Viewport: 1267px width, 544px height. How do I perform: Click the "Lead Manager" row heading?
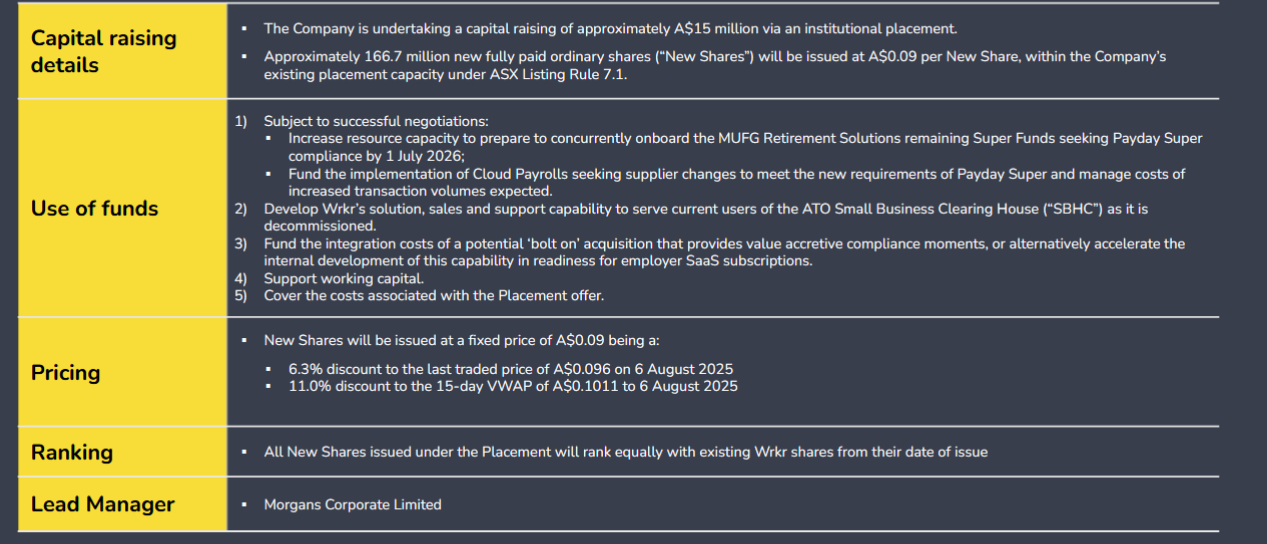coord(102,504)
